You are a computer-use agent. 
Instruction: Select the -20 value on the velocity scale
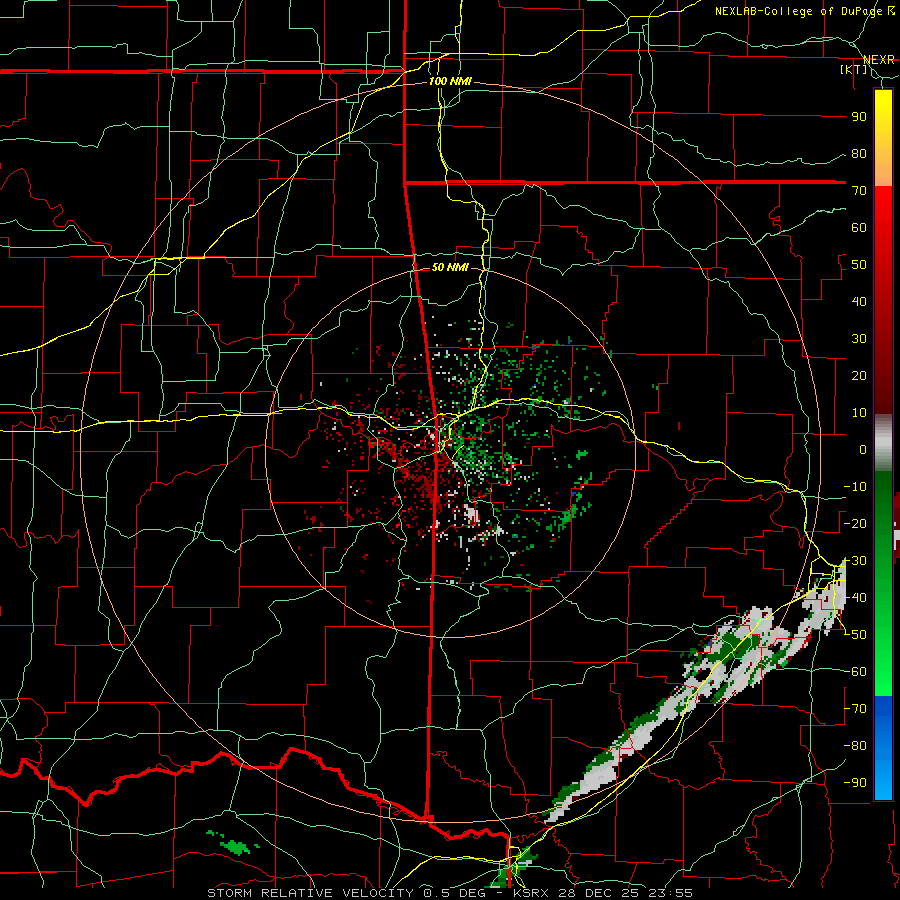pyautogui.click(x=855, y=524)
